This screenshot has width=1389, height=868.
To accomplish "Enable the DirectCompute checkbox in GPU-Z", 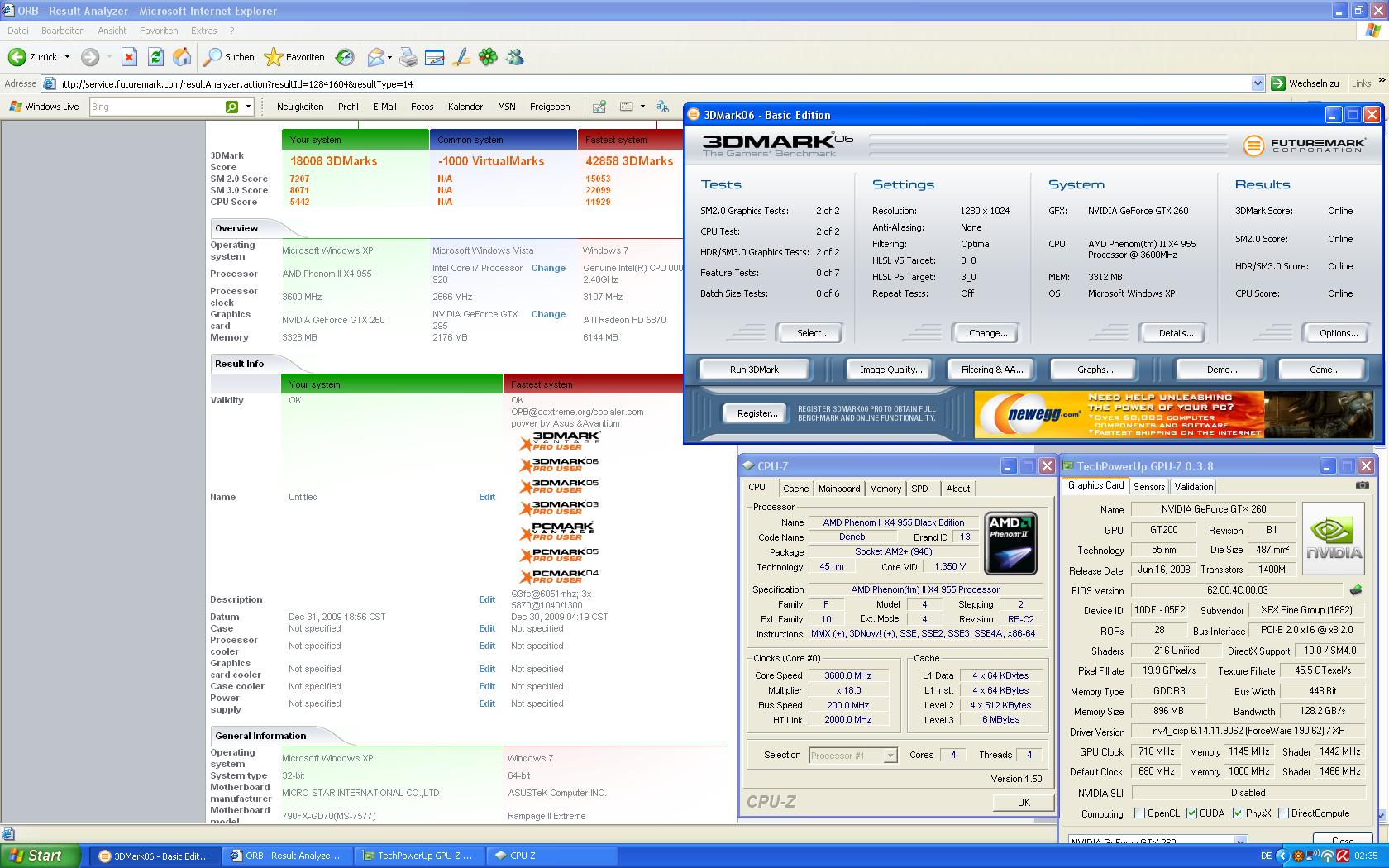I will 1283,813.
